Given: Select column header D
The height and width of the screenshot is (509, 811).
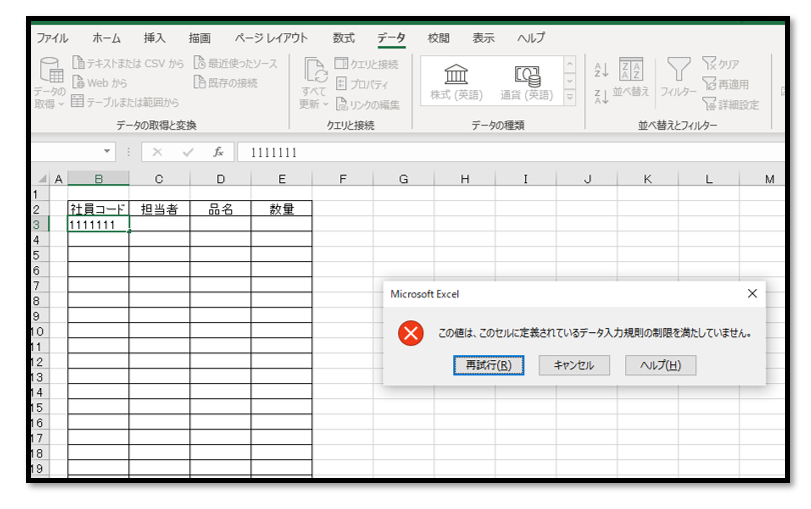Looking at the screenshot, I should [221, 179].
